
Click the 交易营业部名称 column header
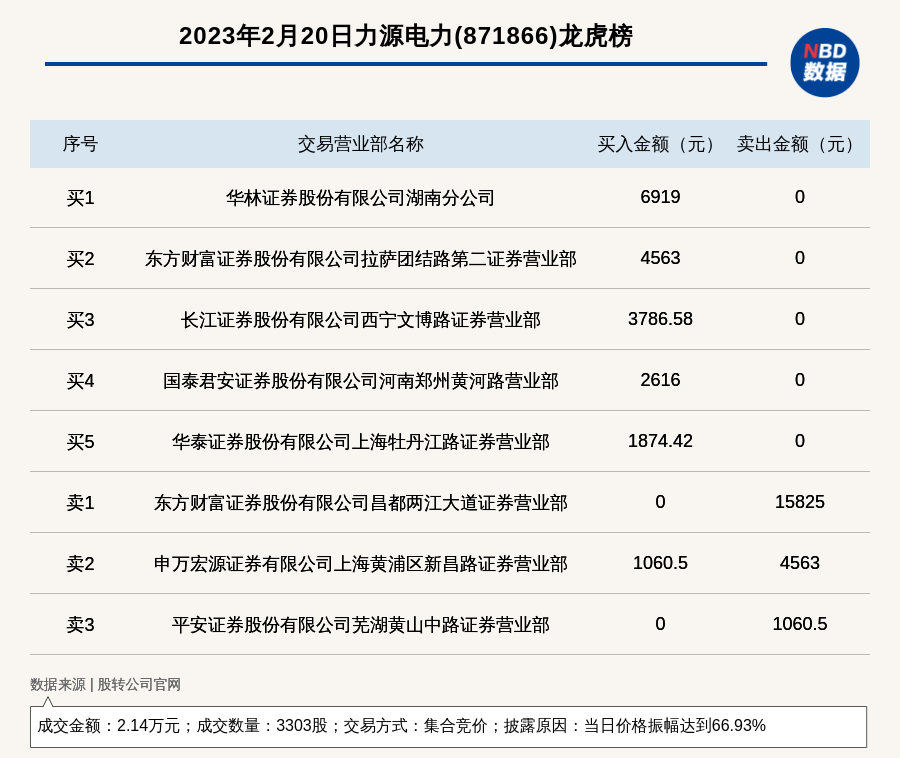tap(360, 144)
